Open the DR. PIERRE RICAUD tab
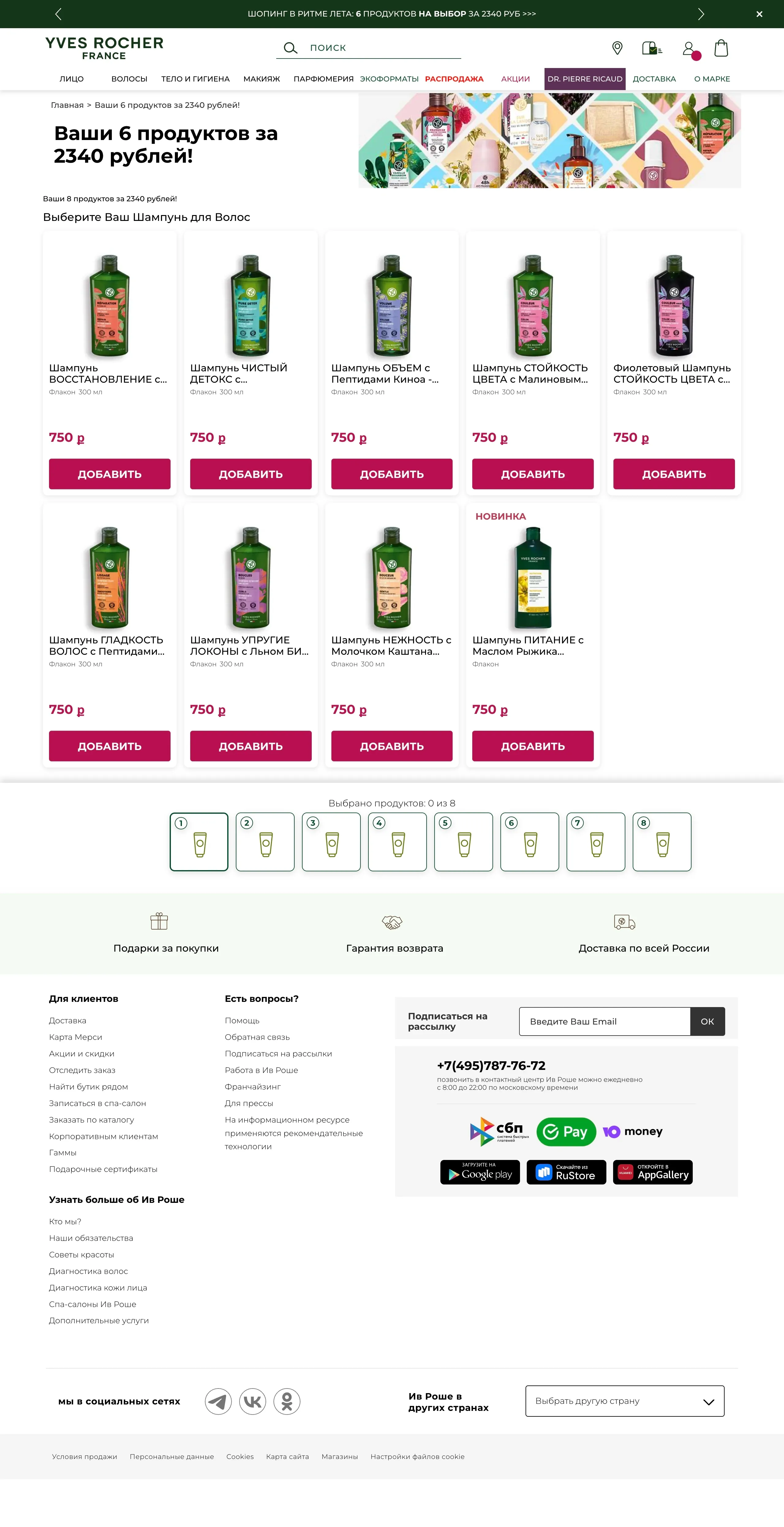The height and width of the screenshot is (1527, 784). [x=585, y=79]
